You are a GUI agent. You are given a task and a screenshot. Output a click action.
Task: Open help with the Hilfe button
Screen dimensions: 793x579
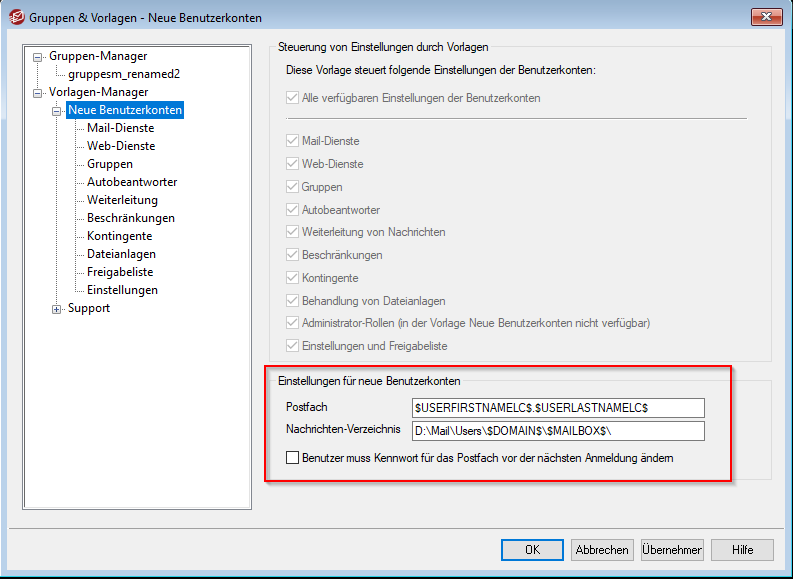point(742,550)
